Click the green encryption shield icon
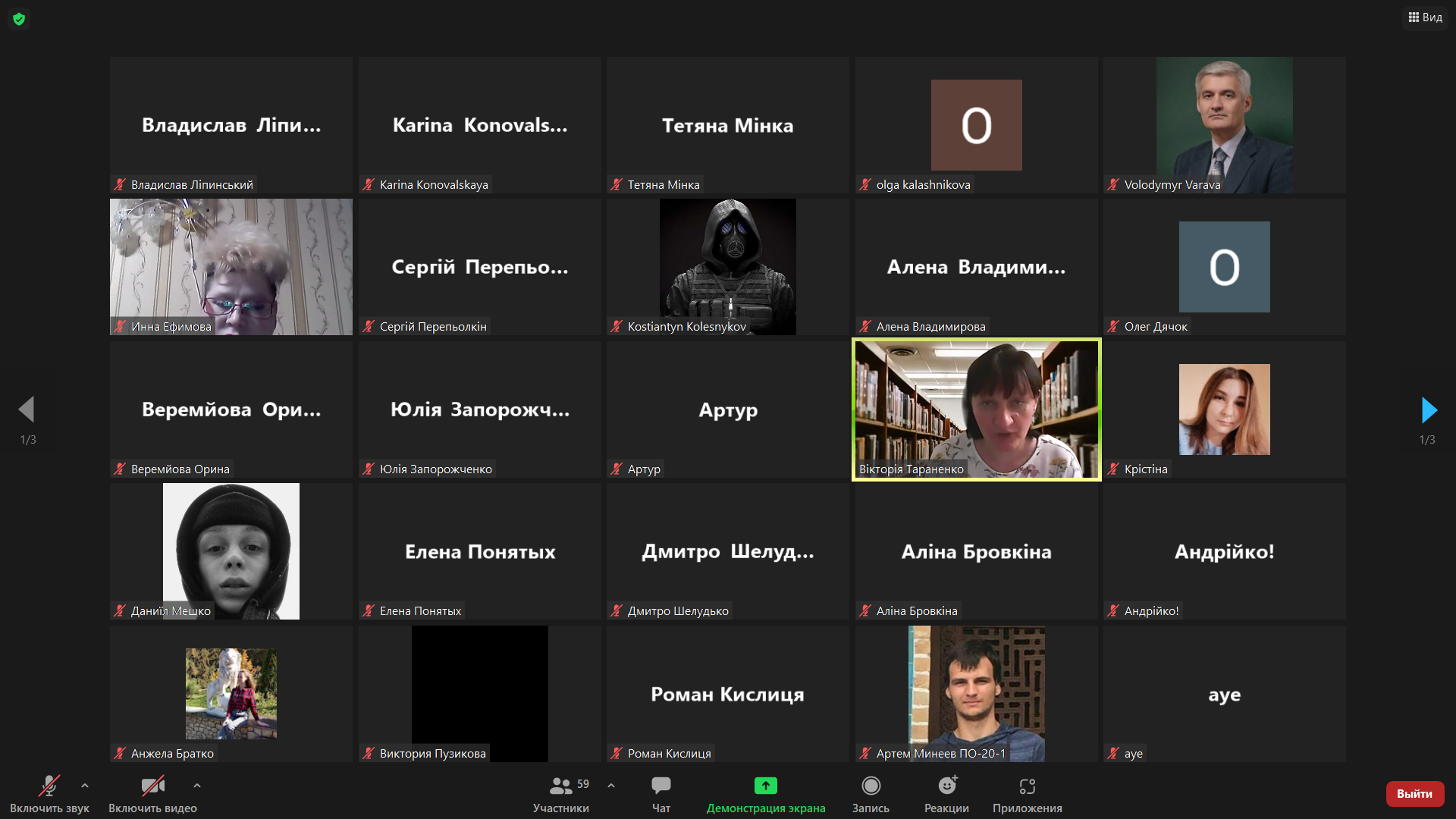The width and height of the screenshot is (1456, 819). [19, 19]
